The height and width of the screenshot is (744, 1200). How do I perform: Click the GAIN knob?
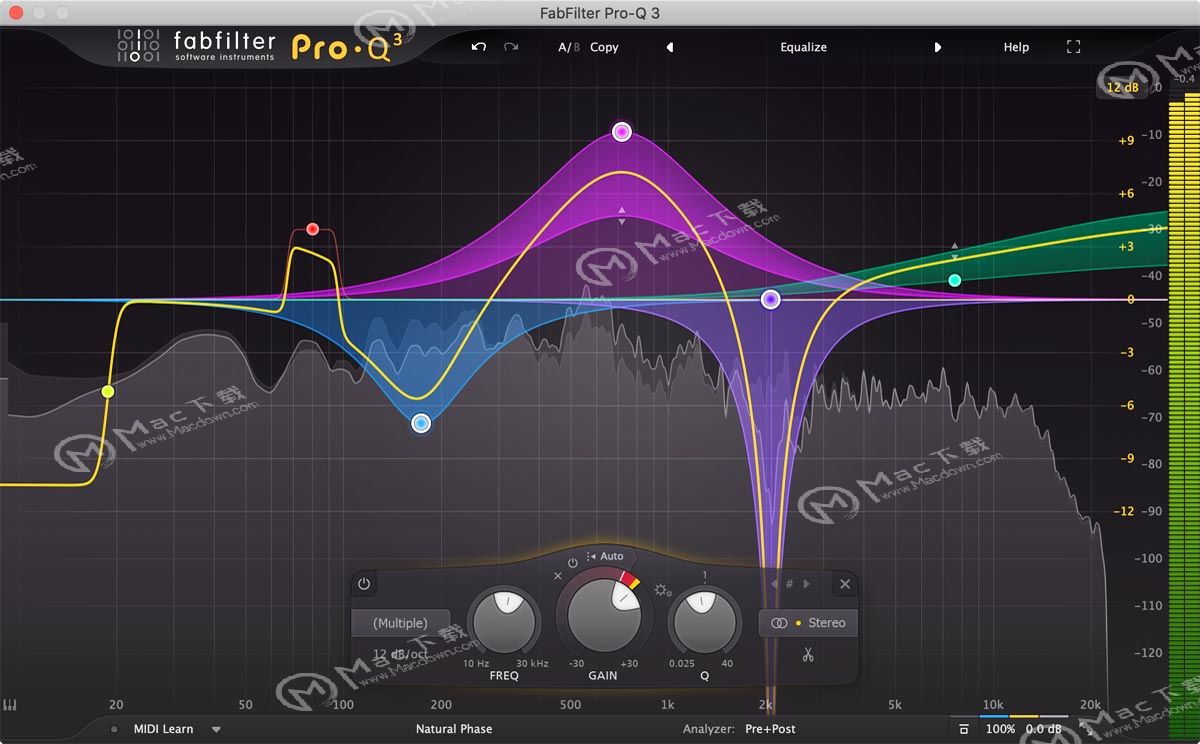click(x=603, y=615)
